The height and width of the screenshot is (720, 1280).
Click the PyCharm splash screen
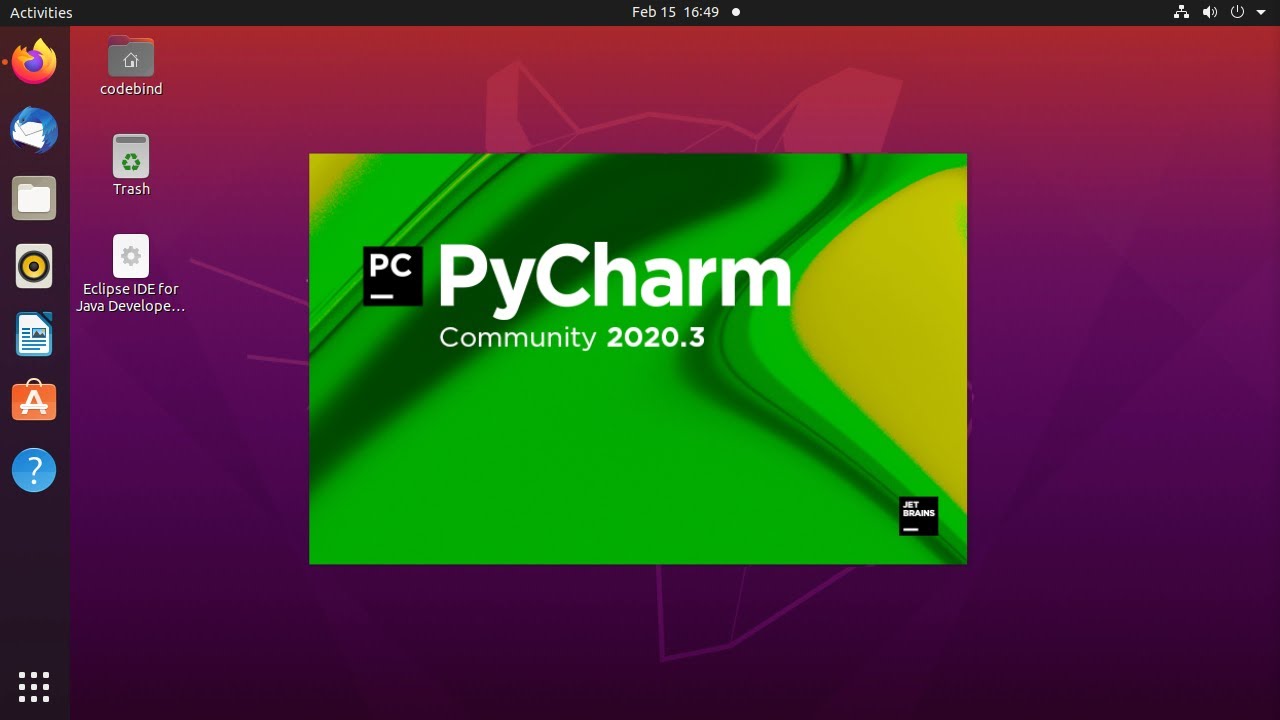tap(638, 359)
